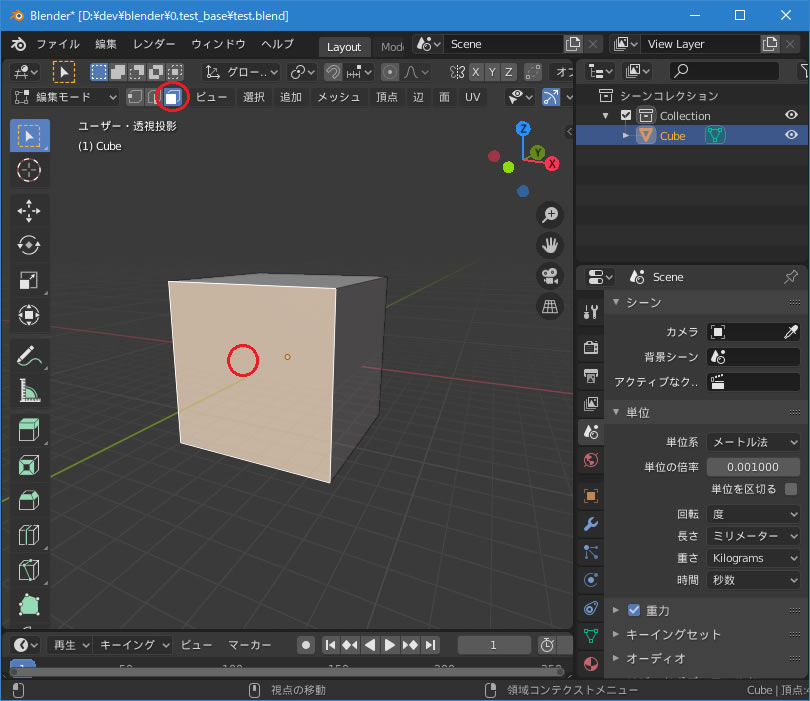Enable the 単位を区切る checkbox
810x701 pixels.
pos(791,489)
